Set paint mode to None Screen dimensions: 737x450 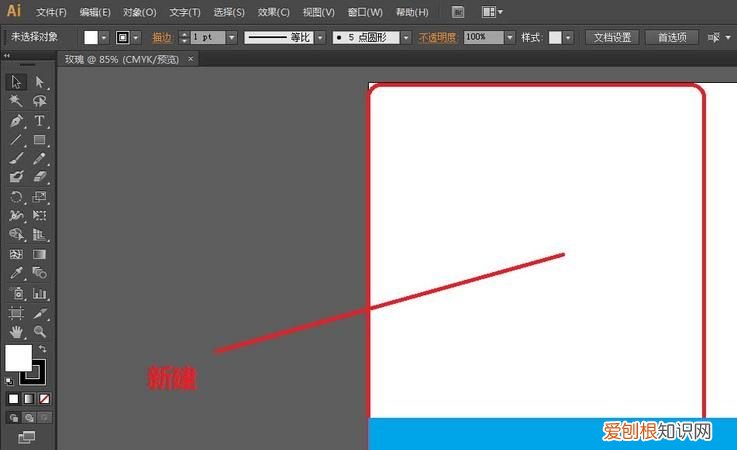point(44,399)
